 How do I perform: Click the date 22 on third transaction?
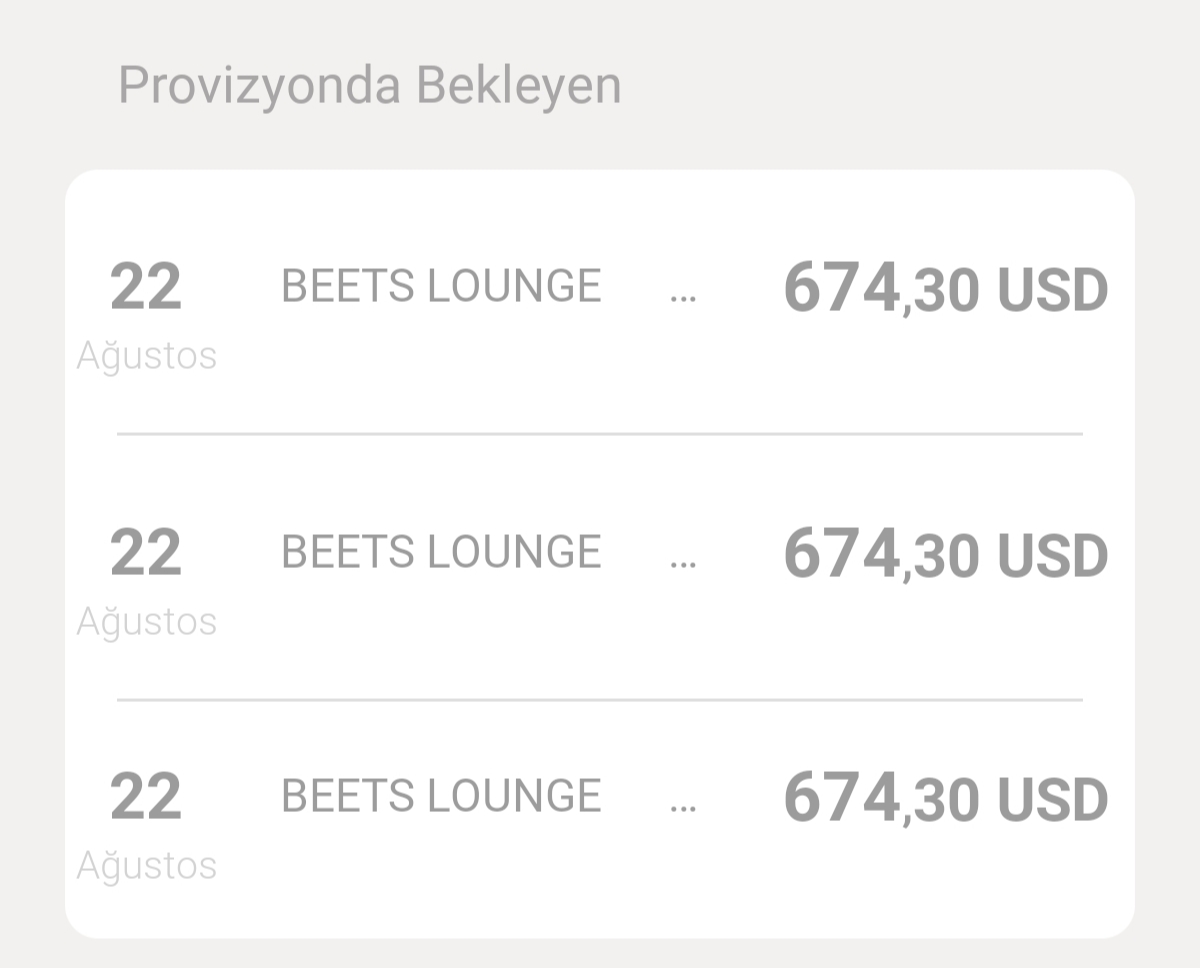146,797
